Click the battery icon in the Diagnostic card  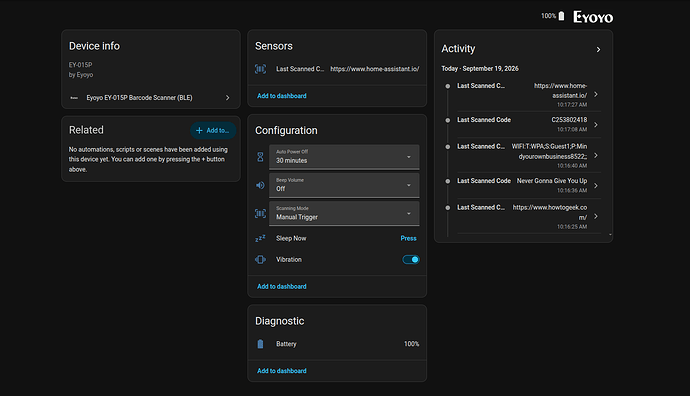[260, 344]
